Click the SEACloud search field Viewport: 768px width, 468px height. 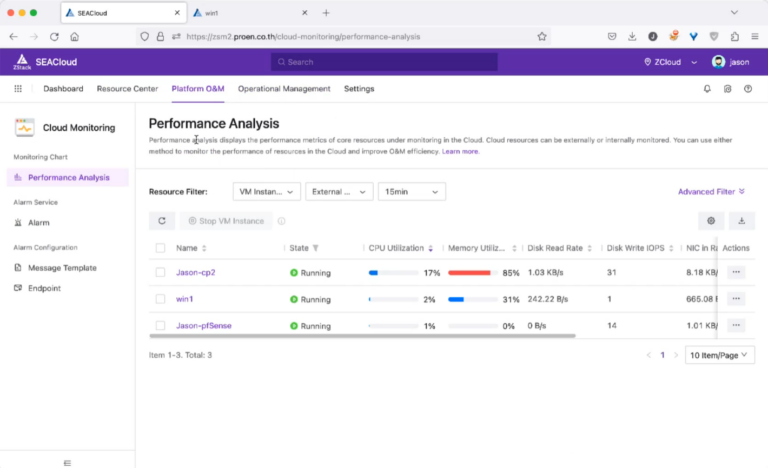(x=384, y=62)
